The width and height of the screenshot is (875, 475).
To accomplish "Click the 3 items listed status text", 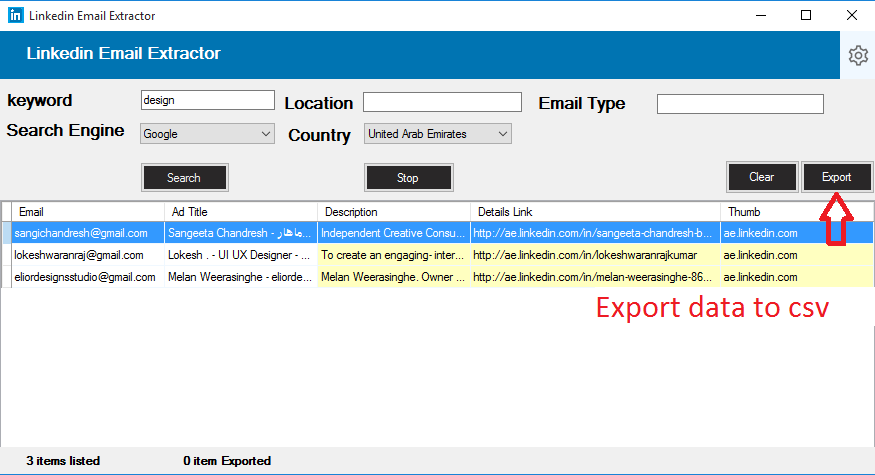I will coord(63,461).
